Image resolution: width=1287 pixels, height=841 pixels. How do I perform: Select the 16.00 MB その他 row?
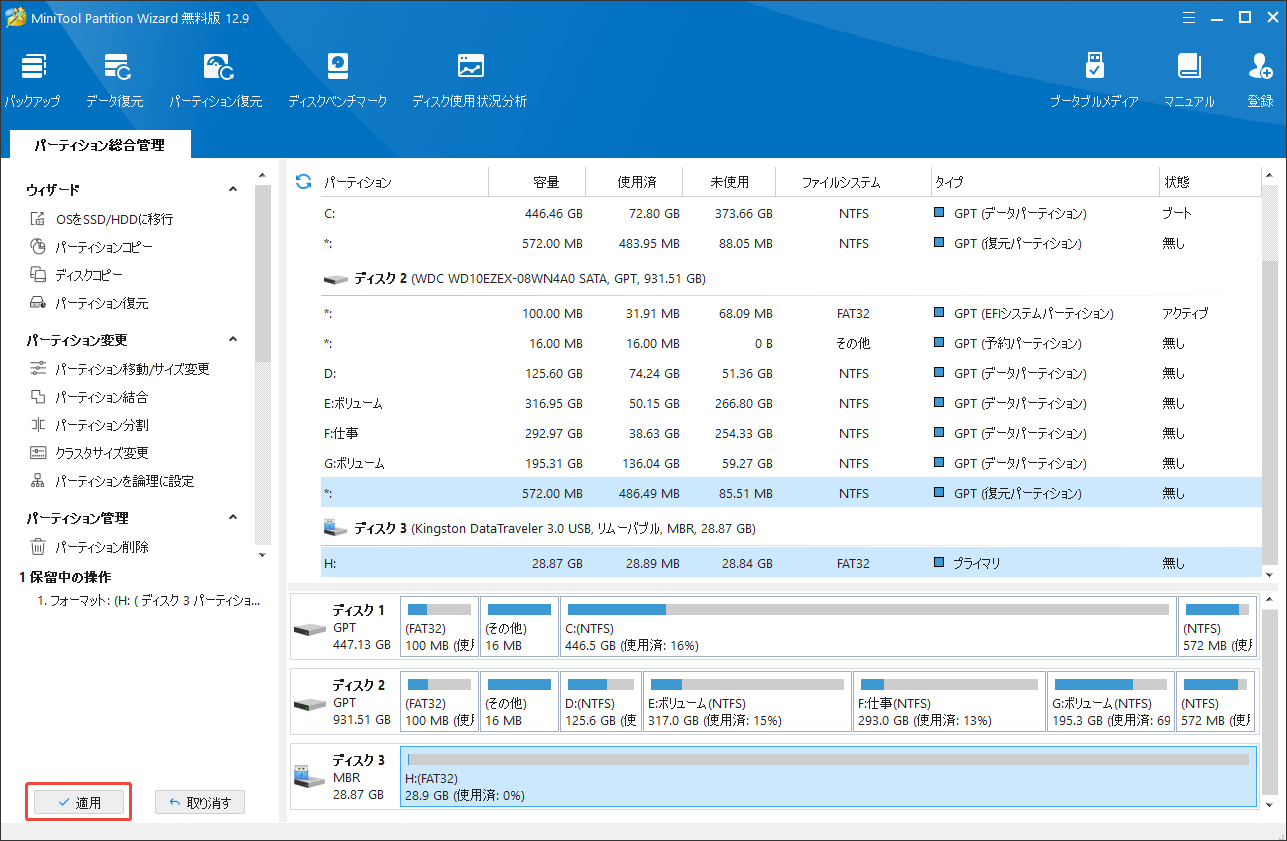coord(789,344)
